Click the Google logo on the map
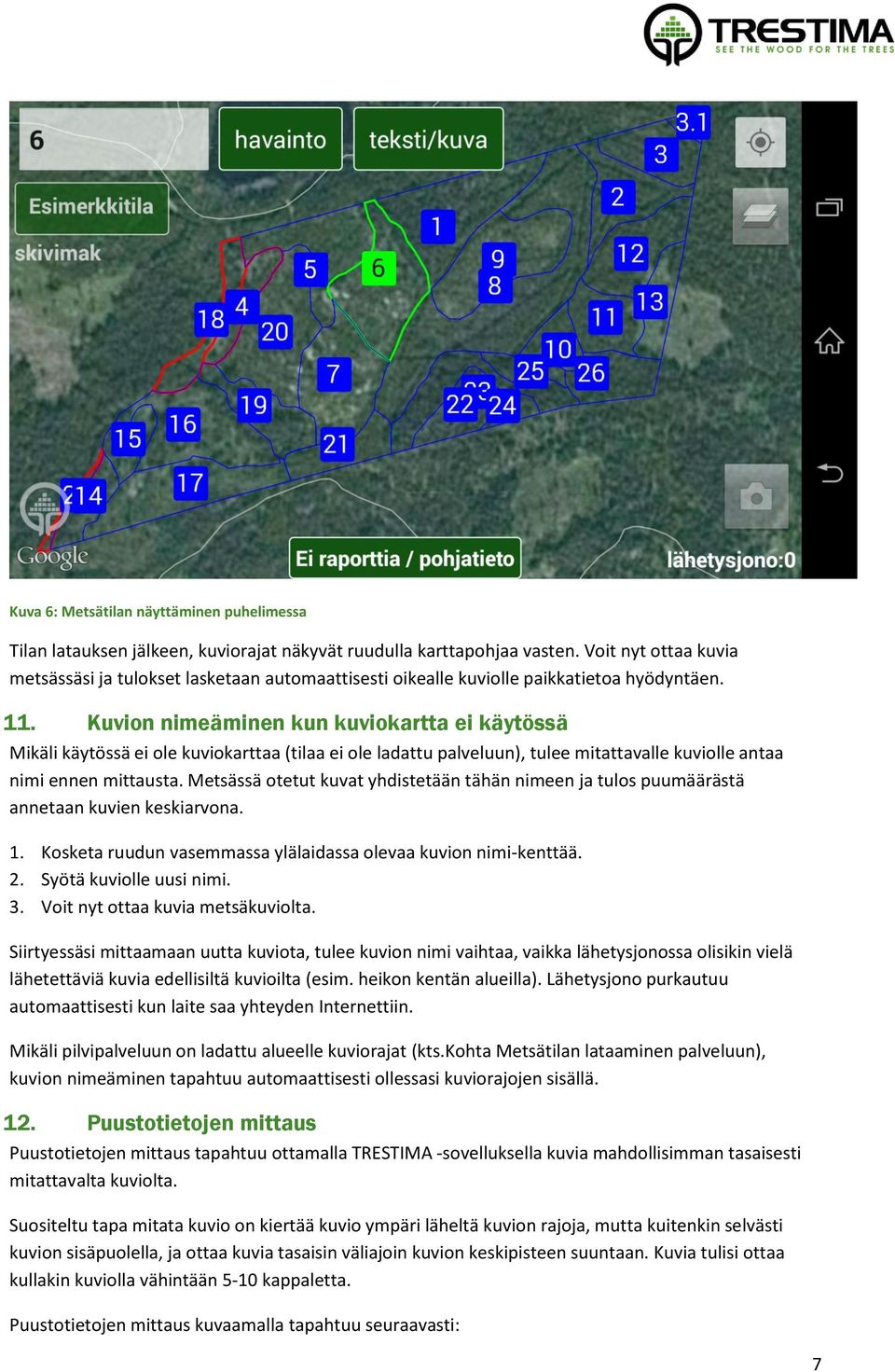This screenshot has height=1372, width=895. tap(52, 557)
